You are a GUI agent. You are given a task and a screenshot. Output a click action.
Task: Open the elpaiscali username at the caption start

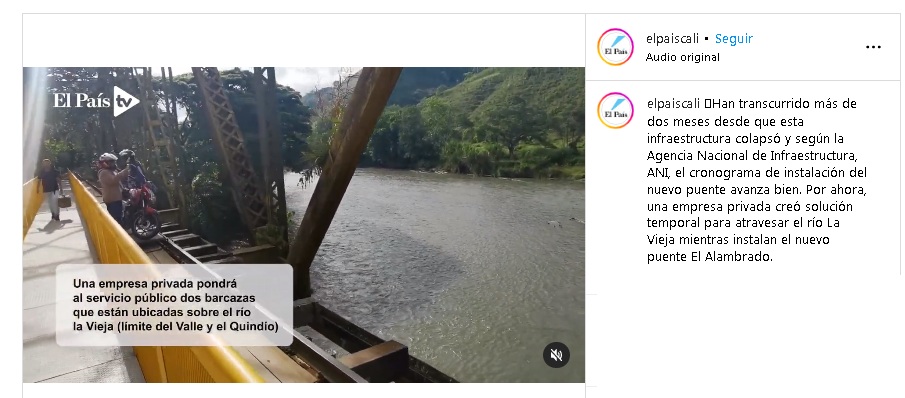(x=674, y=104)
